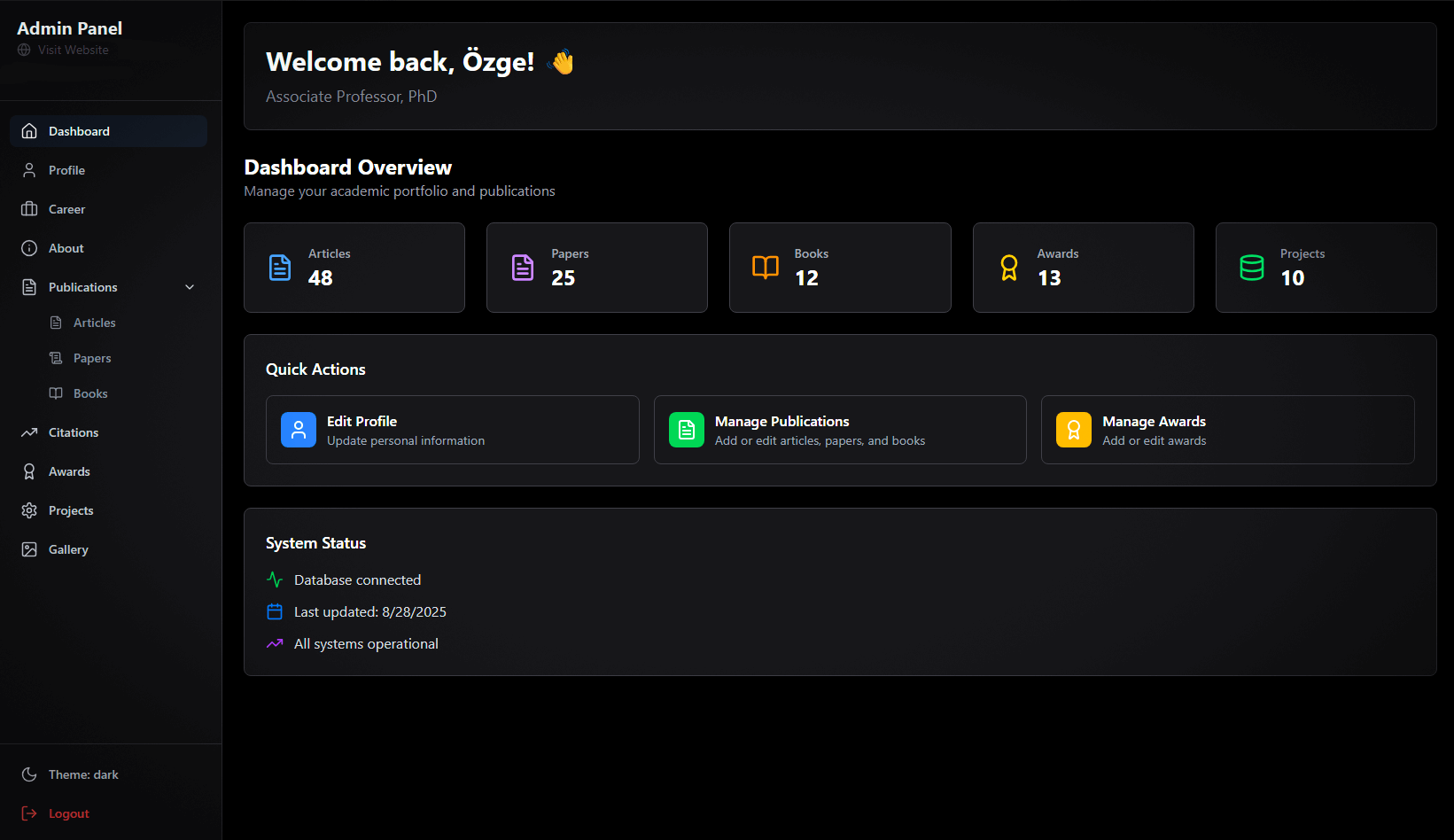Open the Profile menu item

click(x=109, y=170)
